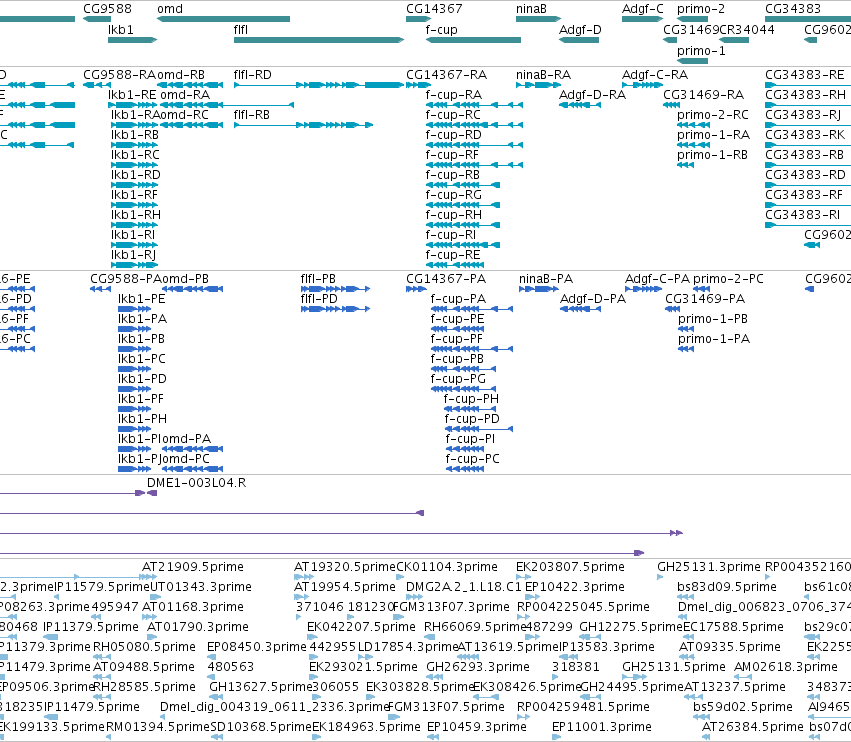Click the AT21909.5prime EST label
This screenshot has width=851, height=742.
193,567
